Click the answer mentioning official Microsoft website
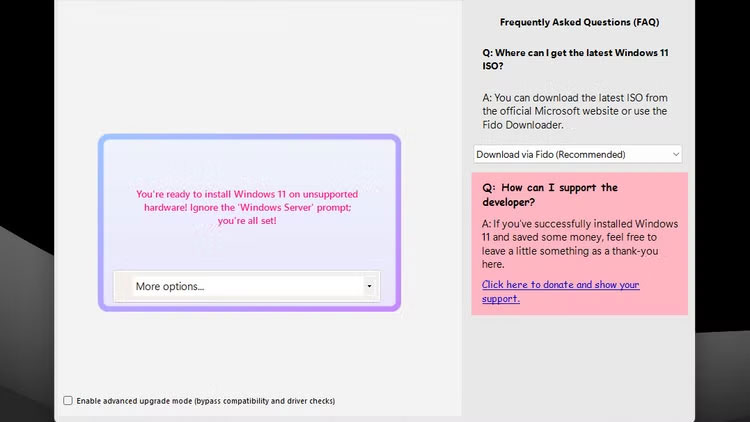Image resolution: width=750 pixels, height=422 pixels. (x=575, y=111)
